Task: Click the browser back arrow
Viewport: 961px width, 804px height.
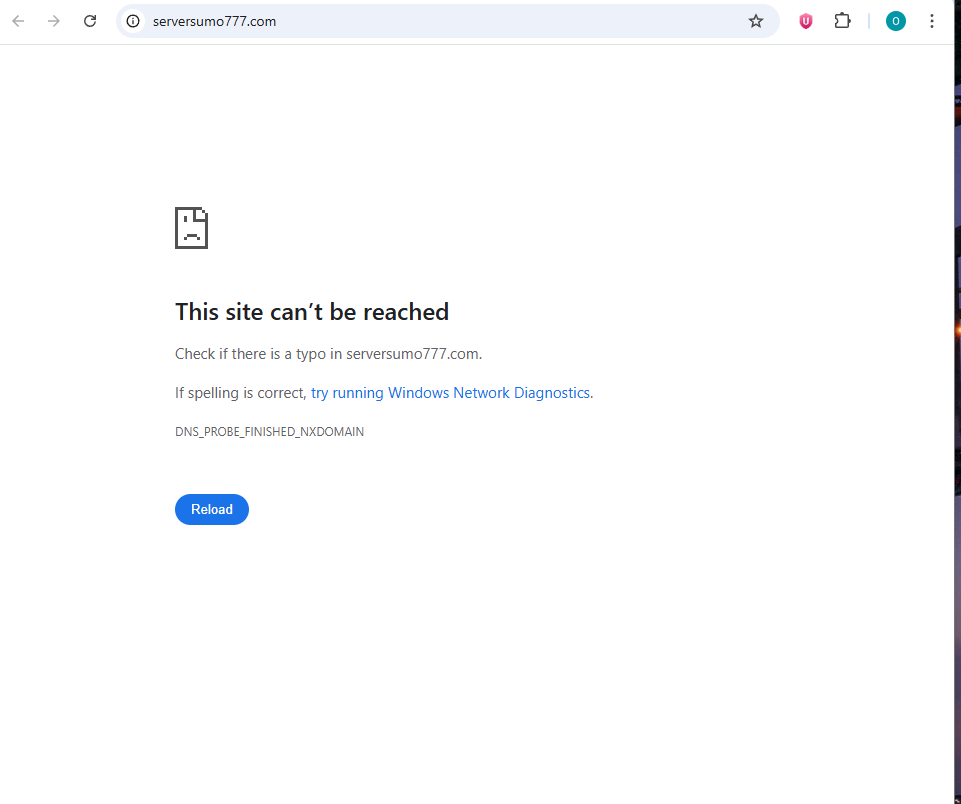Action: [x=18, y=21]
